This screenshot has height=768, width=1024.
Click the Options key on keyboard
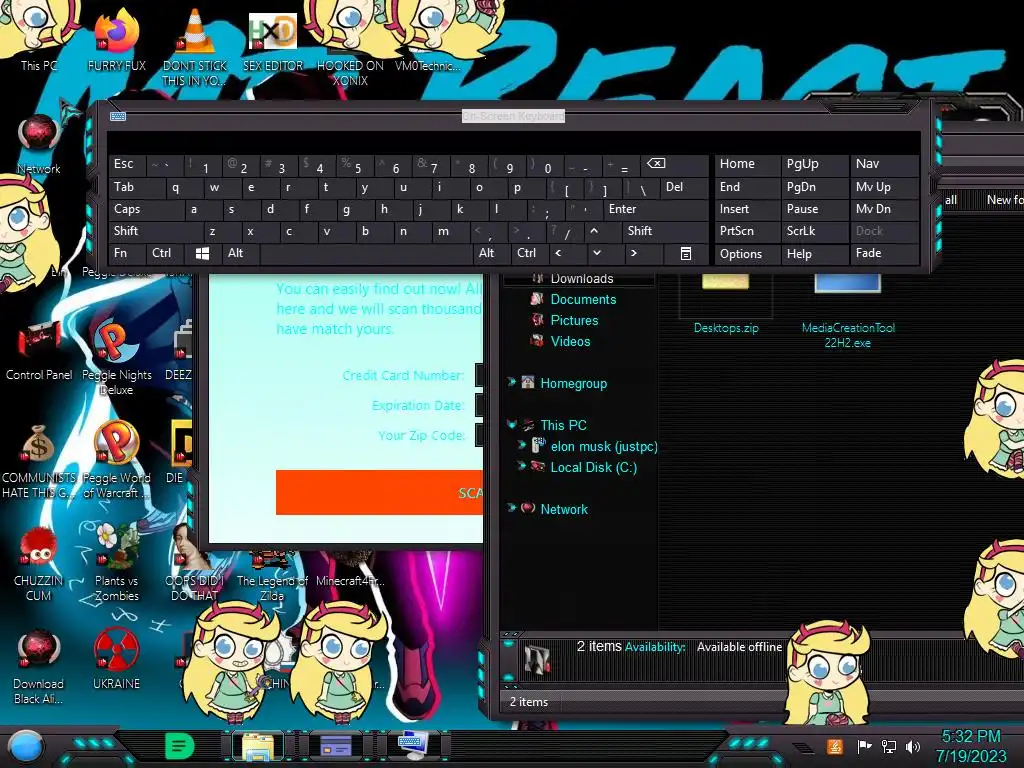pos(746,253)
